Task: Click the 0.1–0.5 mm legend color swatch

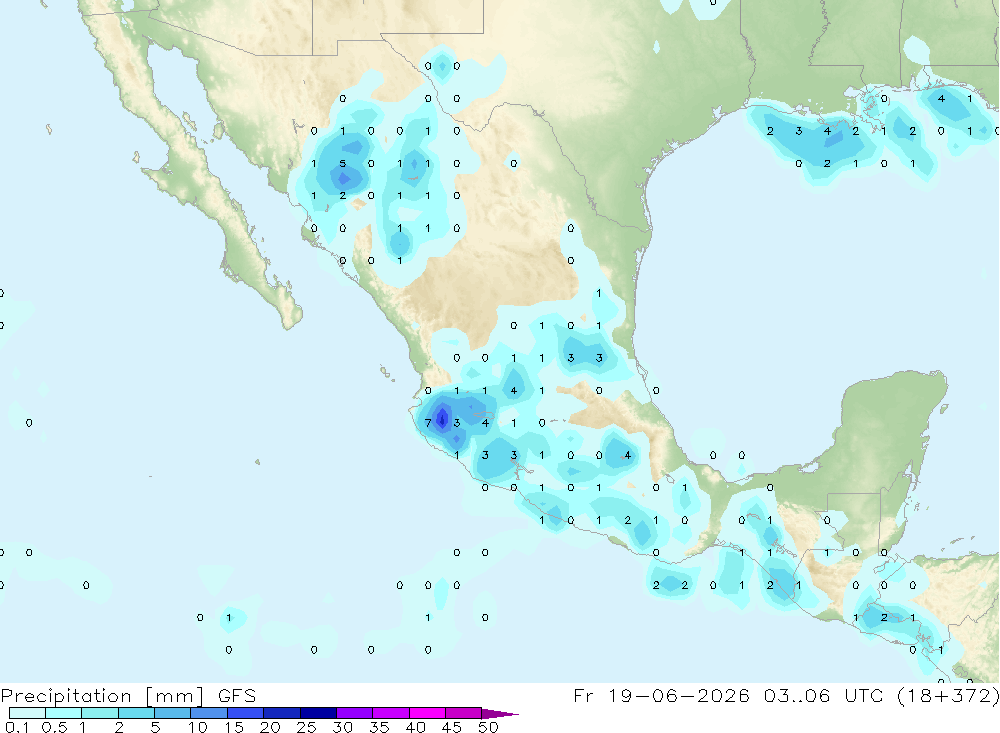Action: [27, 713]
